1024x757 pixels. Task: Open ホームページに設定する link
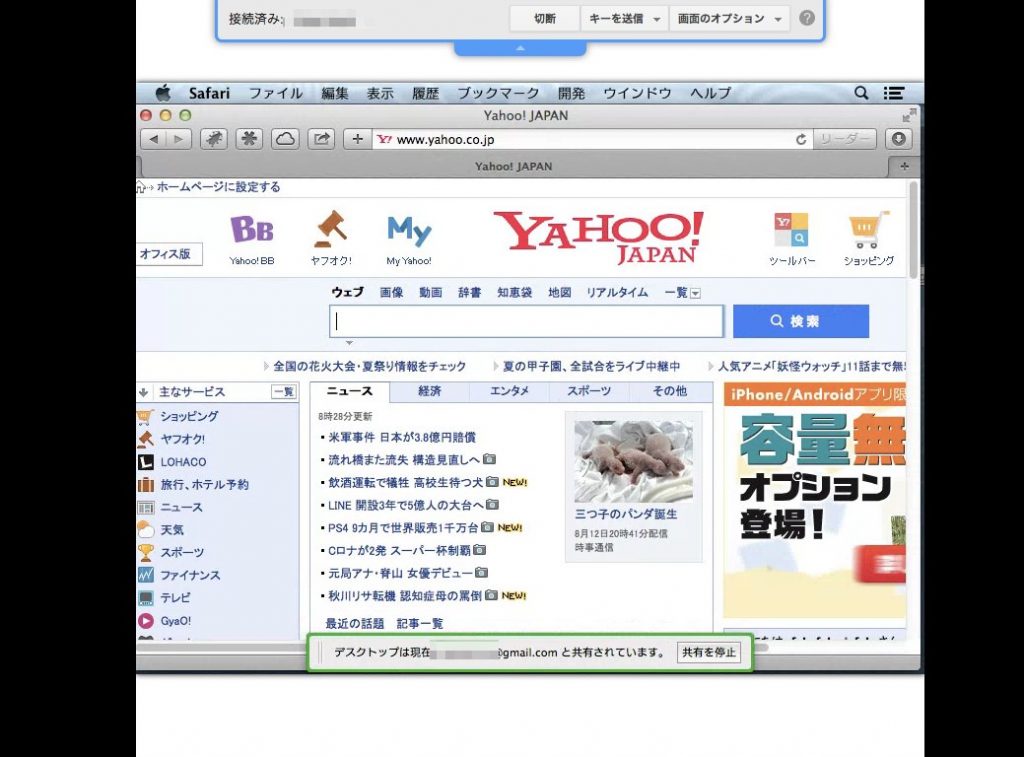(x=218, y=187)
